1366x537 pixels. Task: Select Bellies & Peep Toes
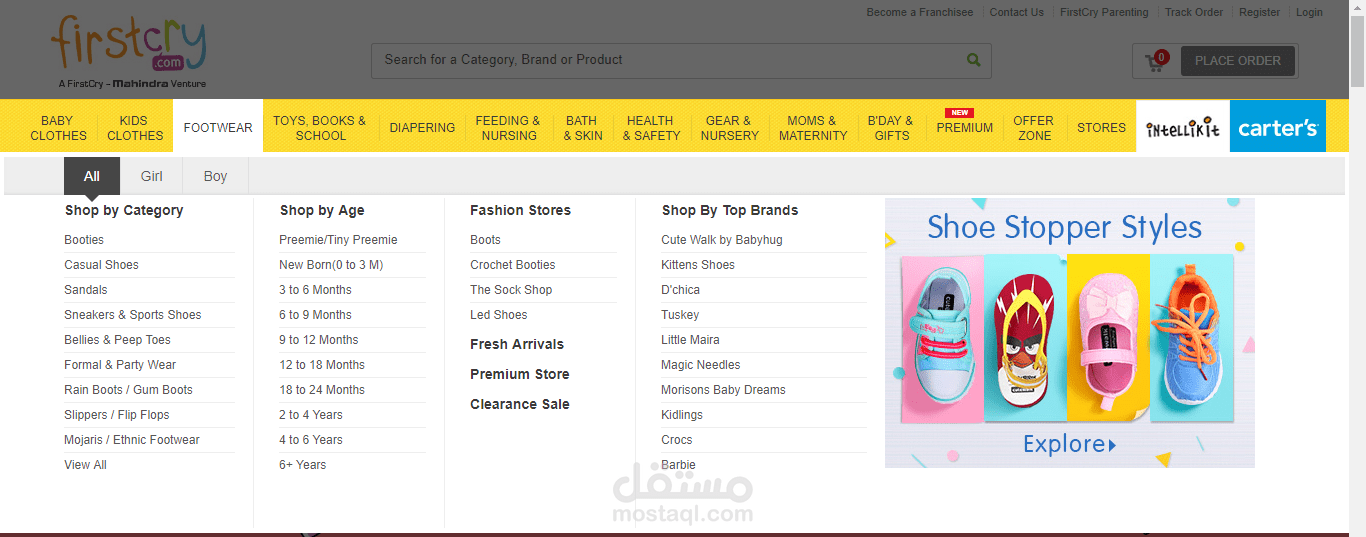pos(118,340)
